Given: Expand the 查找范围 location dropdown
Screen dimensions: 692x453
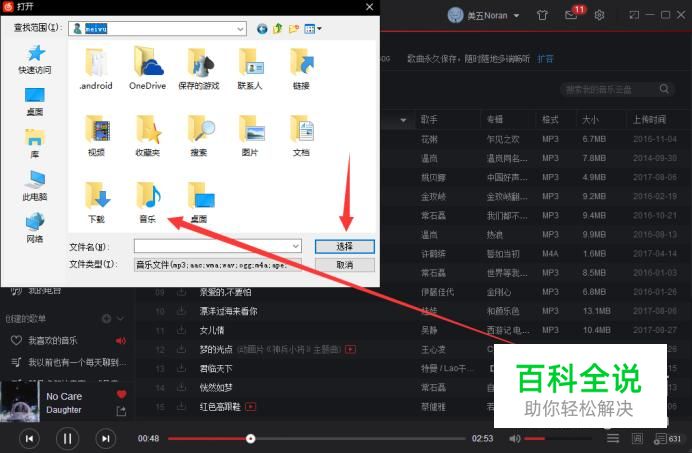Looking at the screenshot, I should pos(241,29).
